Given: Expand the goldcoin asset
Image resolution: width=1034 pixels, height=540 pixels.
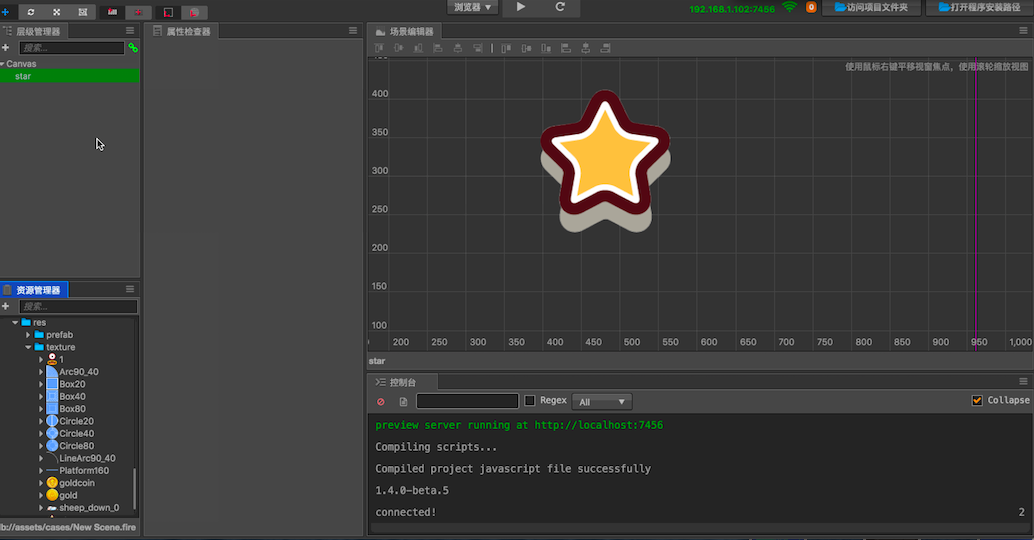Looking at the screenshot, I should pos(41,483).
